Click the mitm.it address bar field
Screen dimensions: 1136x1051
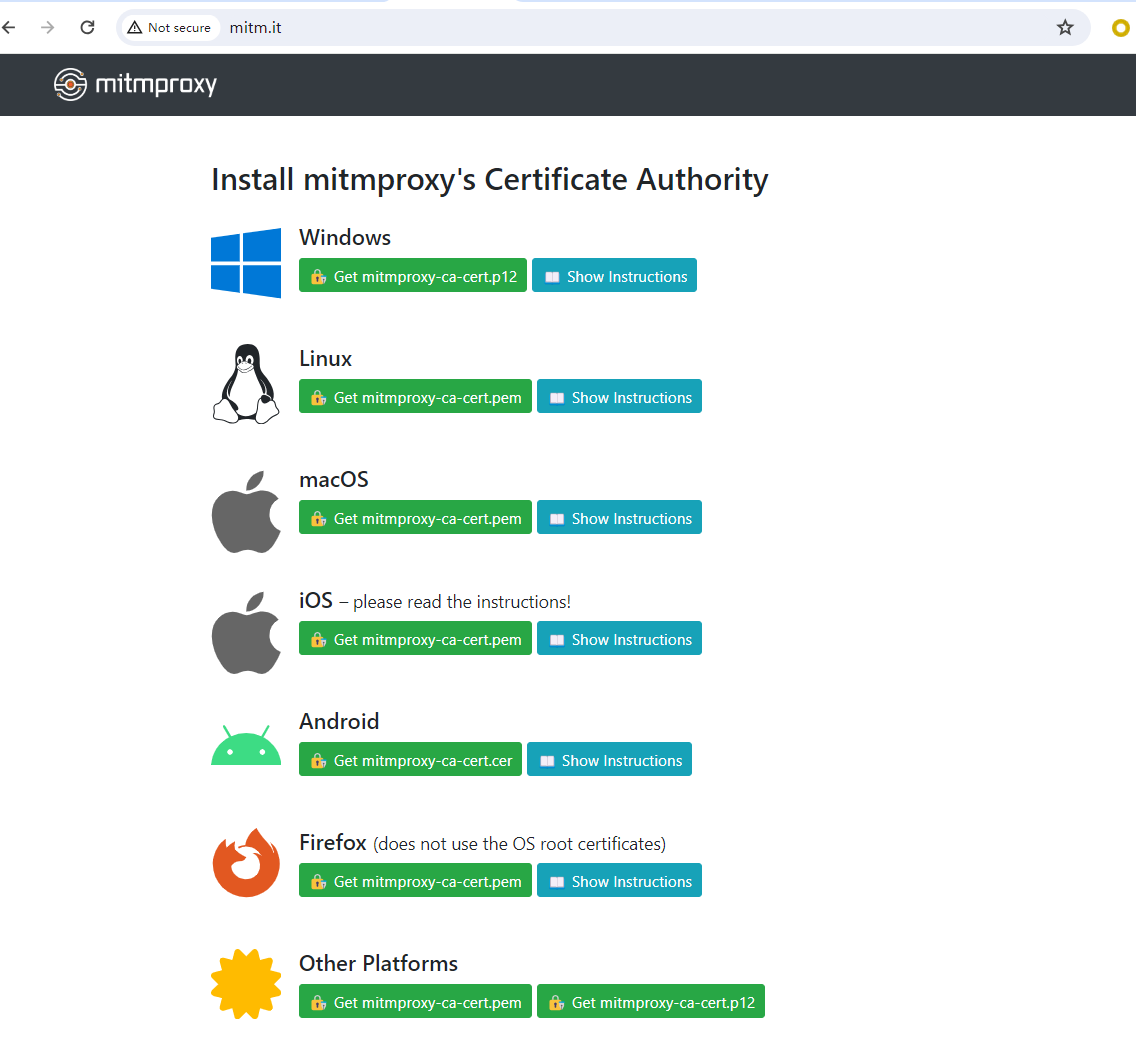[600, 28]
